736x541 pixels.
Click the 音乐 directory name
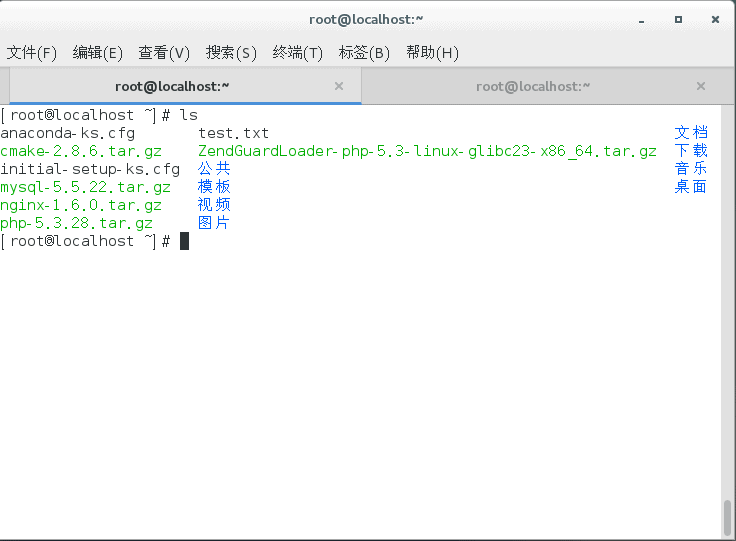(691, 168)
